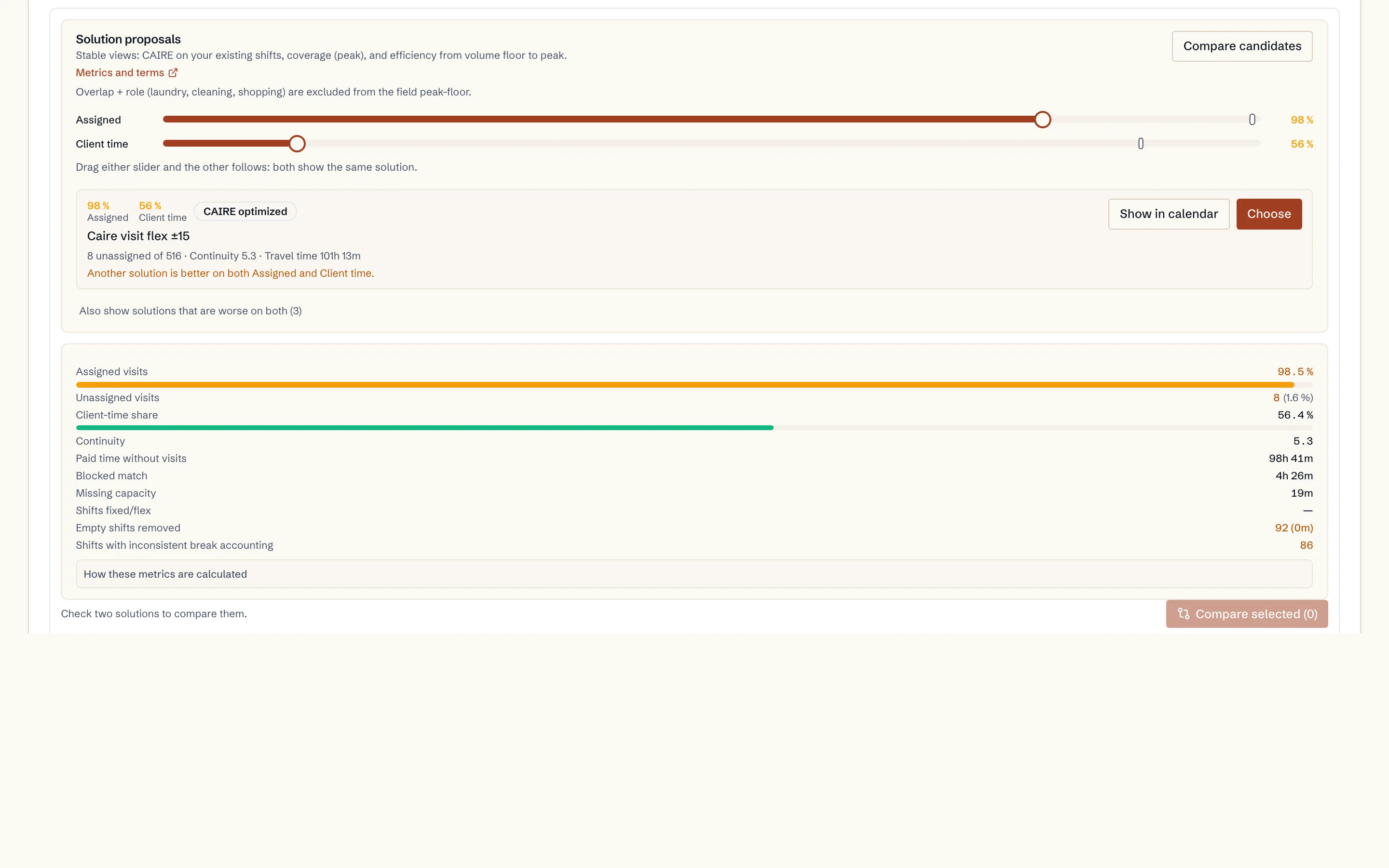Click the 98 % Assigned stat in the solution card

coord(108,211)
